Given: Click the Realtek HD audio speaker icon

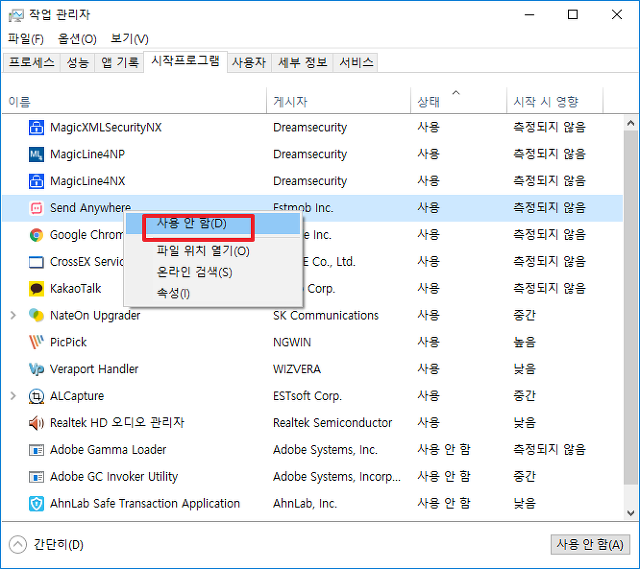Looking at the screenshot, I should tap(36, 423).
